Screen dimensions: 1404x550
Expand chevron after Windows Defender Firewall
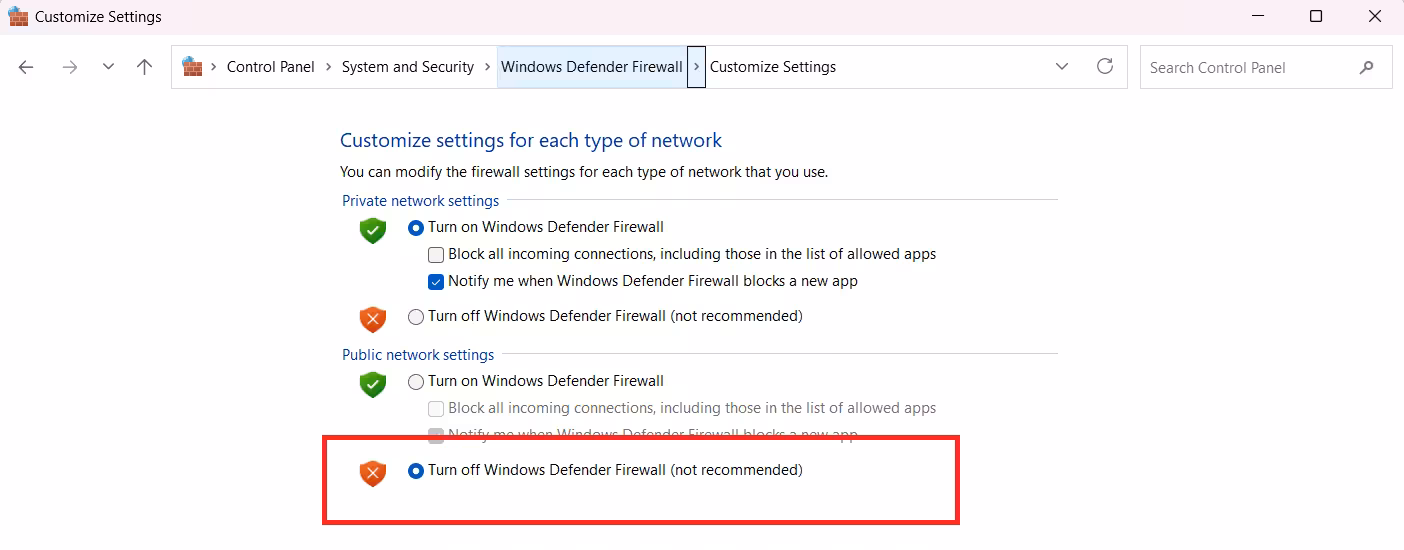click(696, 67)
